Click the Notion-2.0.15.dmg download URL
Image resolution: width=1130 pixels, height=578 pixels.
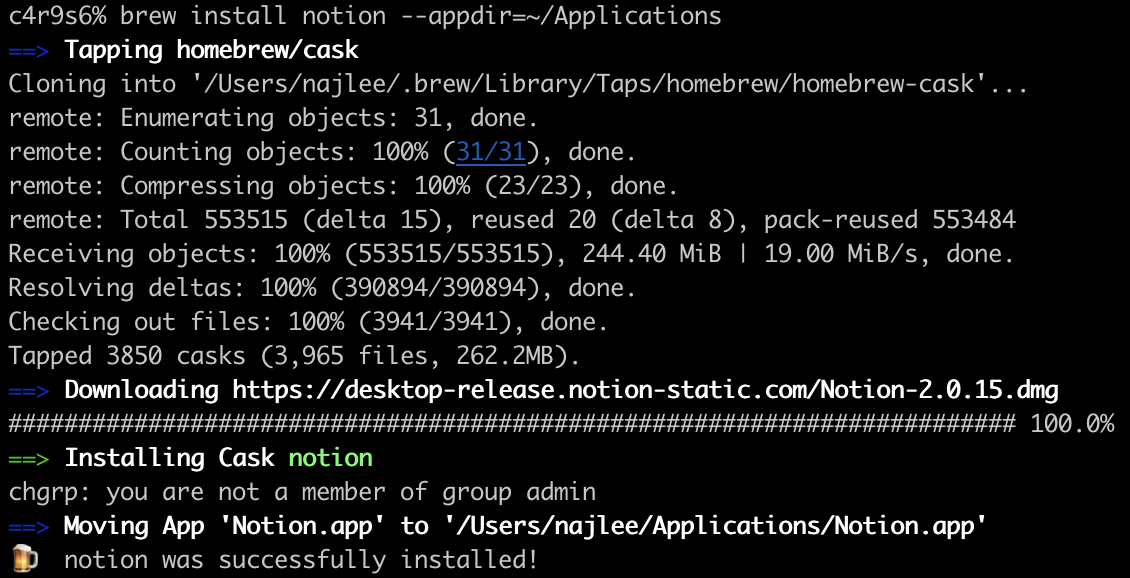point(646,390)
